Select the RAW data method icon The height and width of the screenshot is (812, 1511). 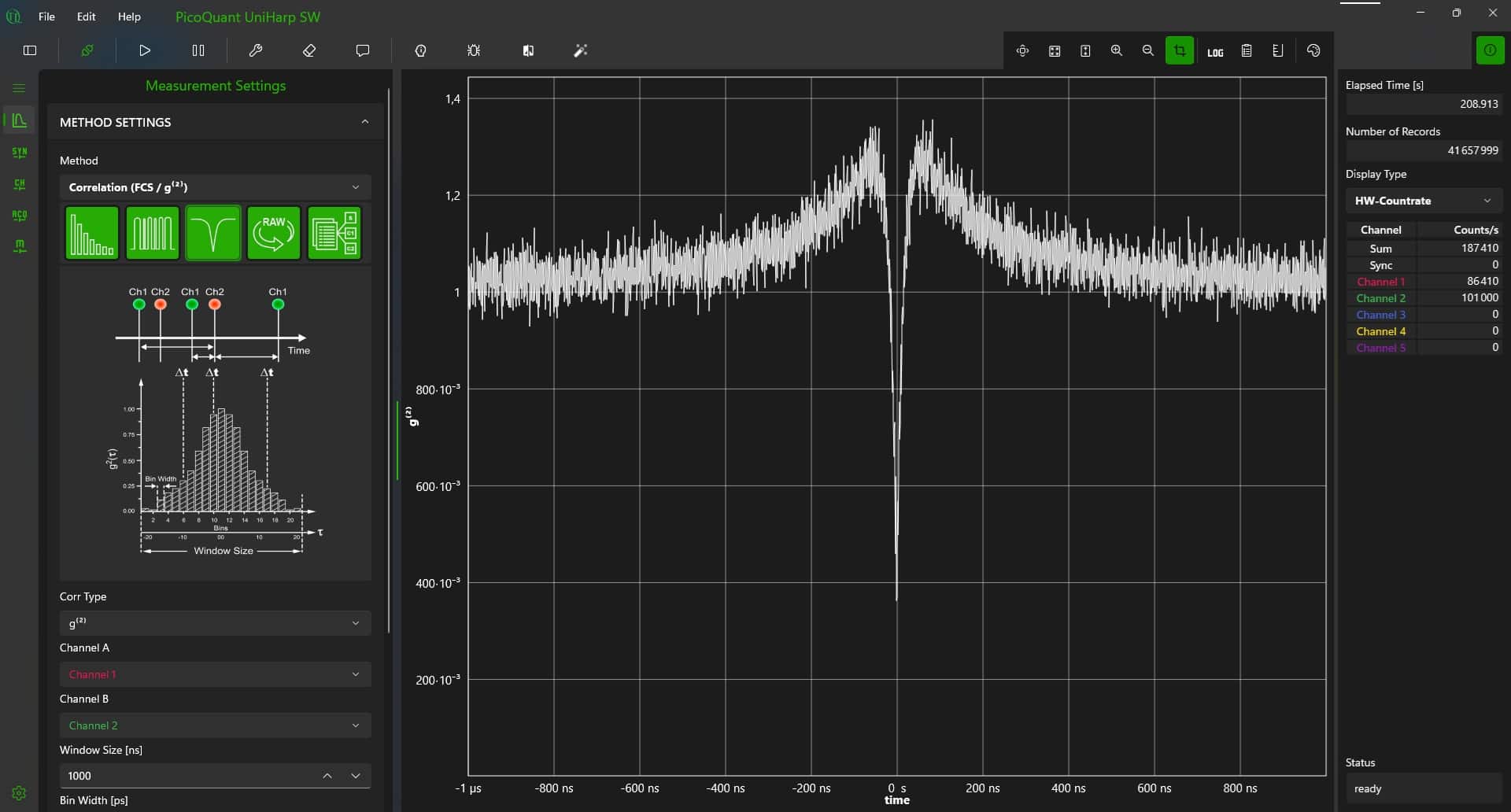[x=273, y=233]
